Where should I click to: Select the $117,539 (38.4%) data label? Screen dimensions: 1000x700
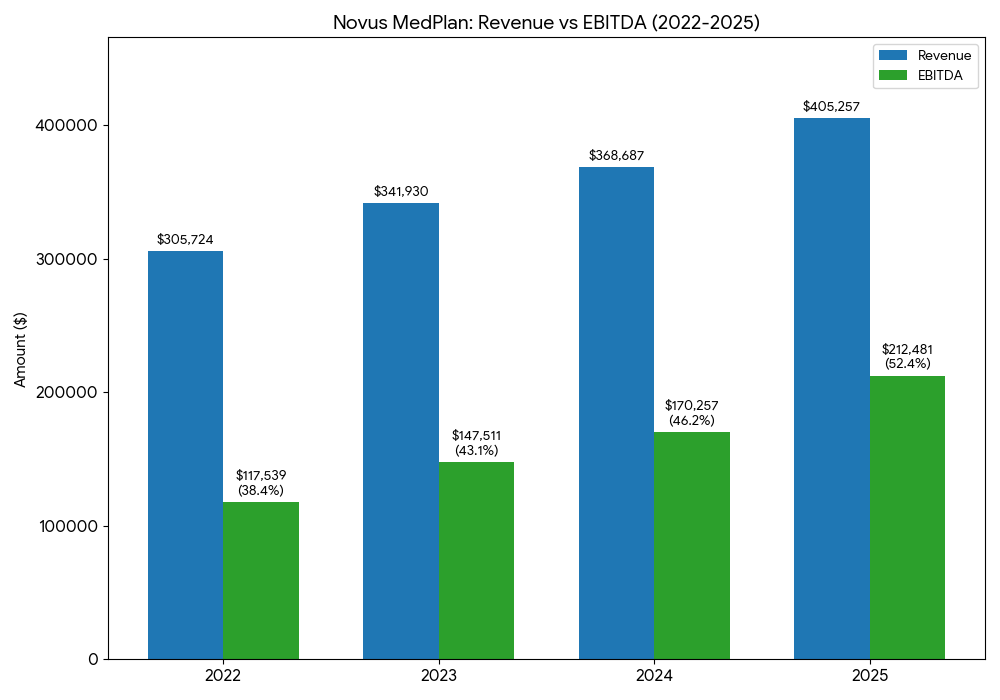261,483
